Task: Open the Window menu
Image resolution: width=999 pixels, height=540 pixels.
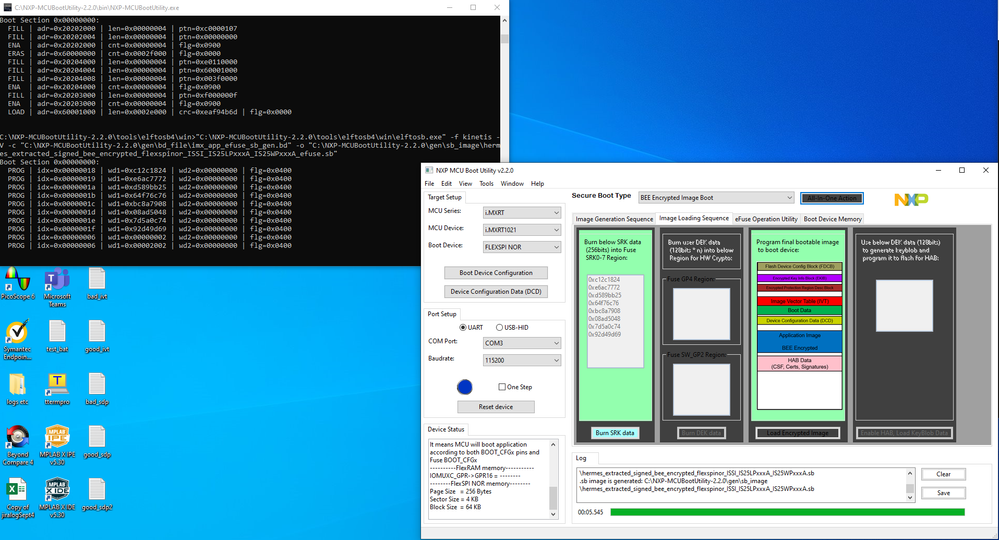Action: pos(512,183)
